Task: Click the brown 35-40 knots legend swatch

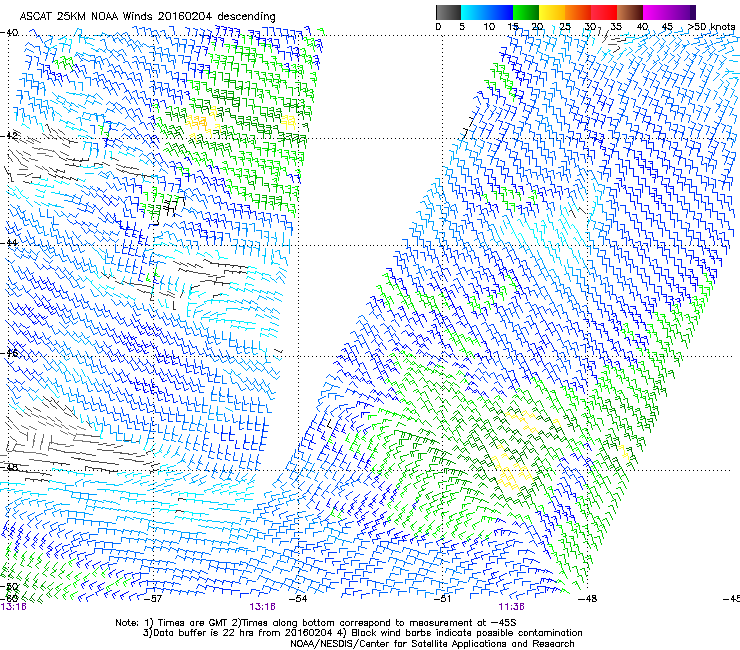Action: coord(630,12)
